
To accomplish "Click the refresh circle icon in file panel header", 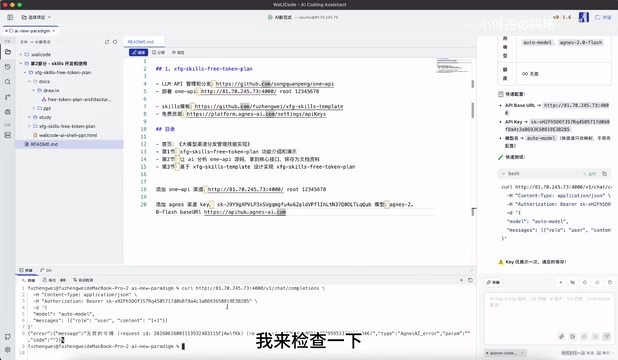I will pyautogui.click(x=115, y=42).
